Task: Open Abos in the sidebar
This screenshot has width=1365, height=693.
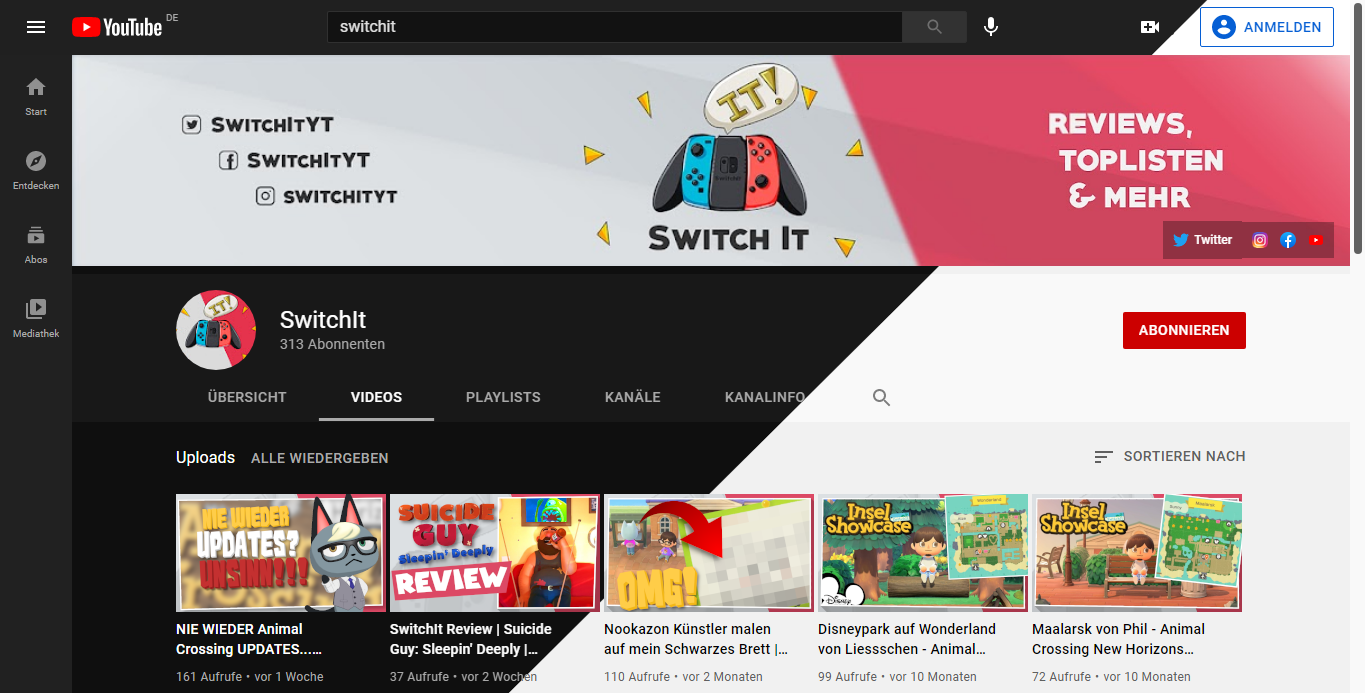Action: (x=36, y=244)
